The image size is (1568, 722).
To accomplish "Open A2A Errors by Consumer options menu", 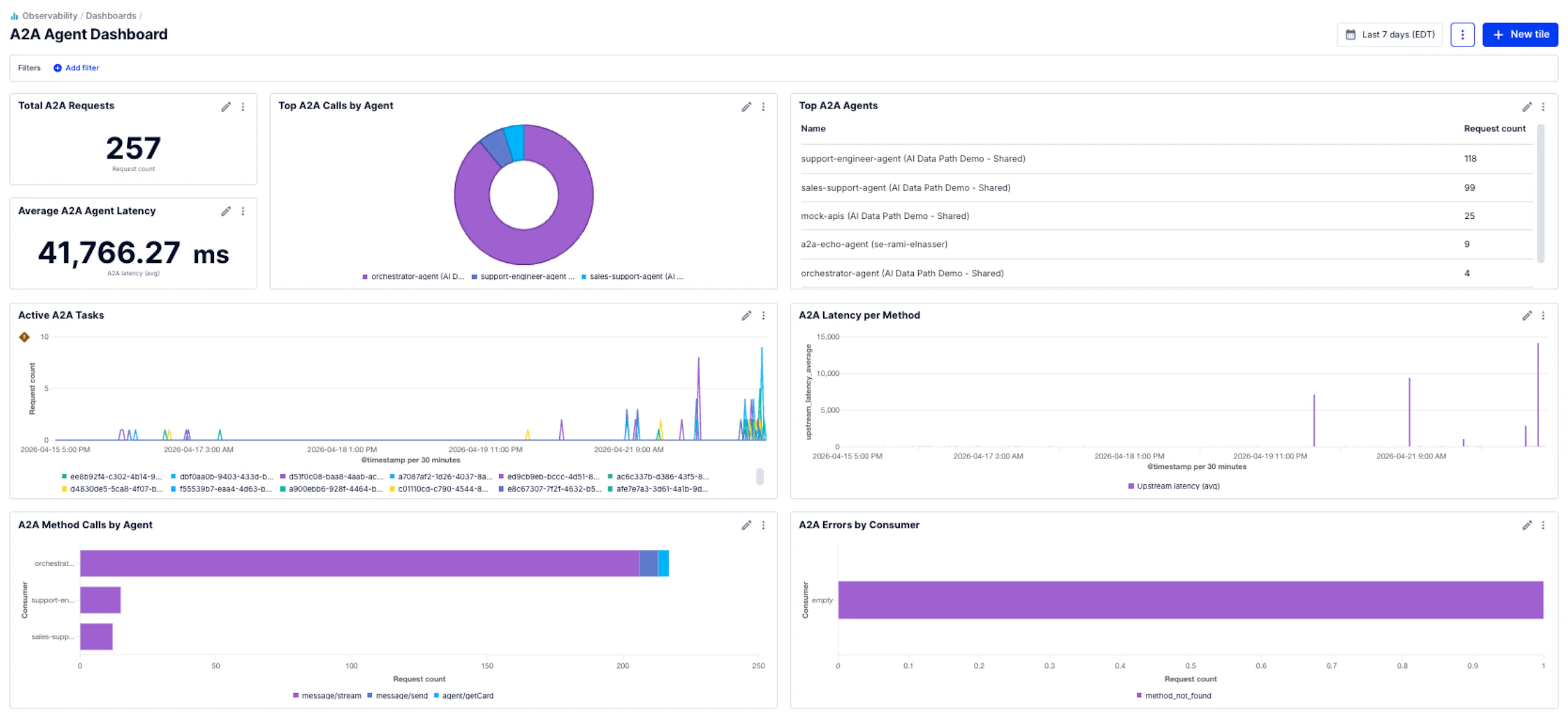I will pos(1543,525).
